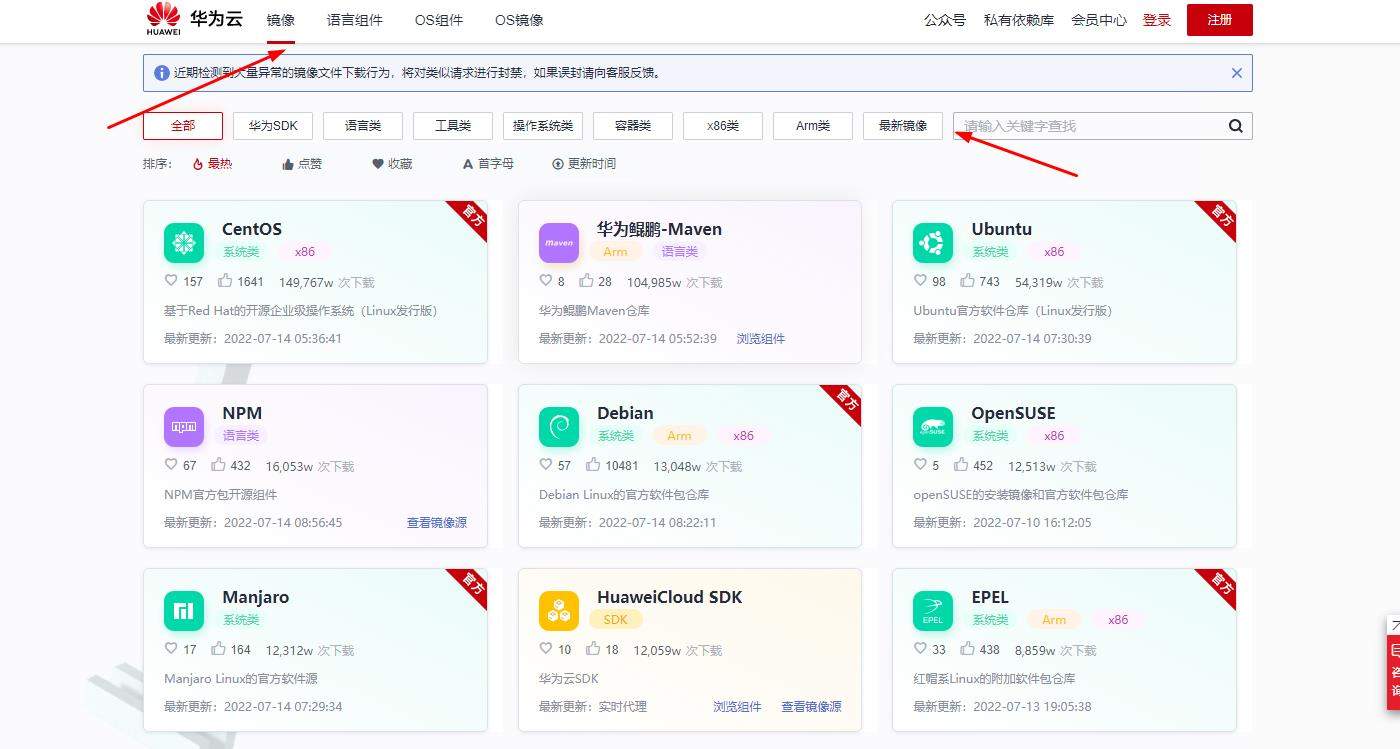The height and width of the screenshot is (749, 1400).
Task: Open 私有依赖库 in header
Action: coord(1019,20)
